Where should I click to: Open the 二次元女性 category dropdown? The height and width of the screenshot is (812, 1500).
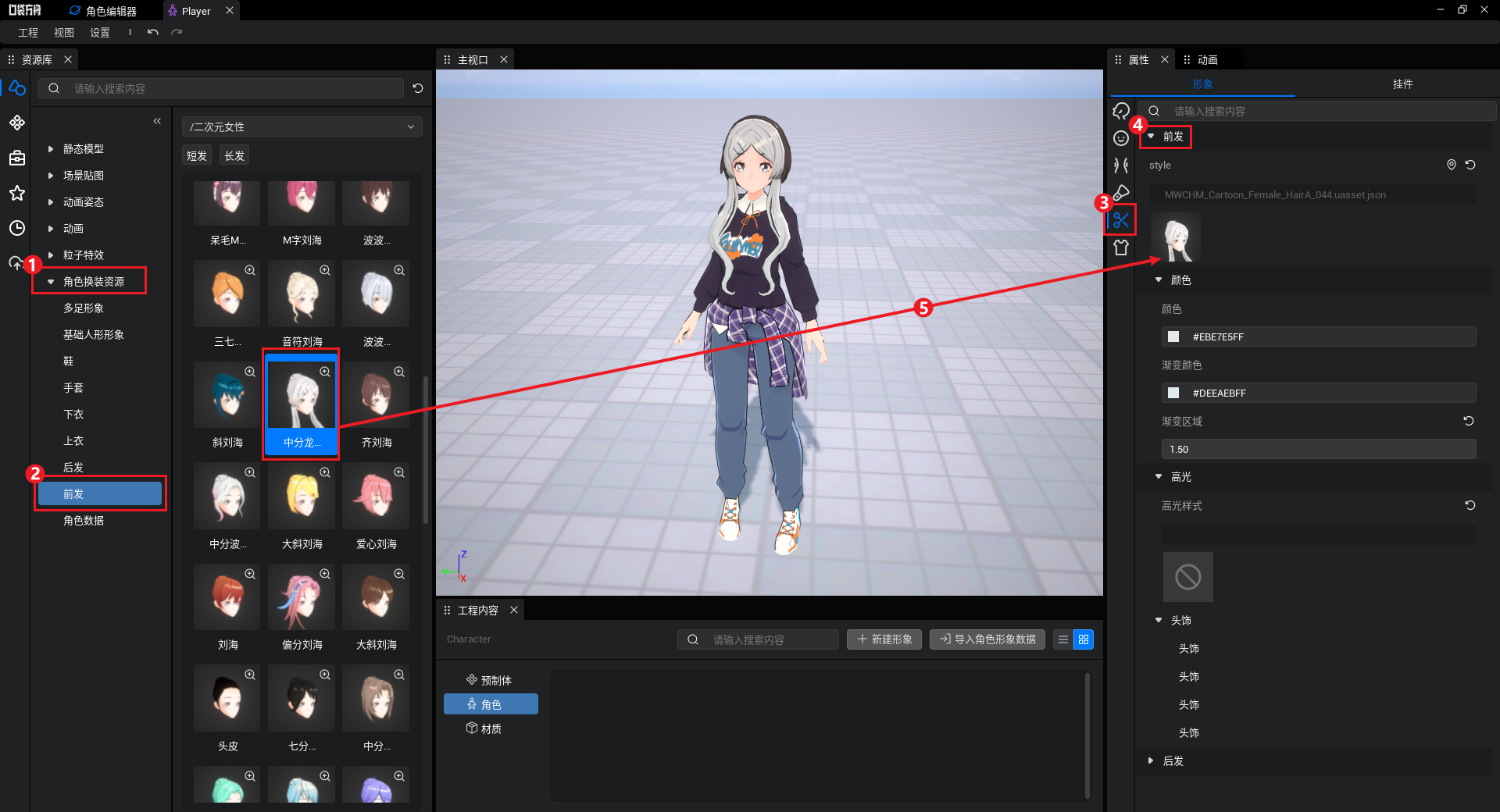click(302, 126)
